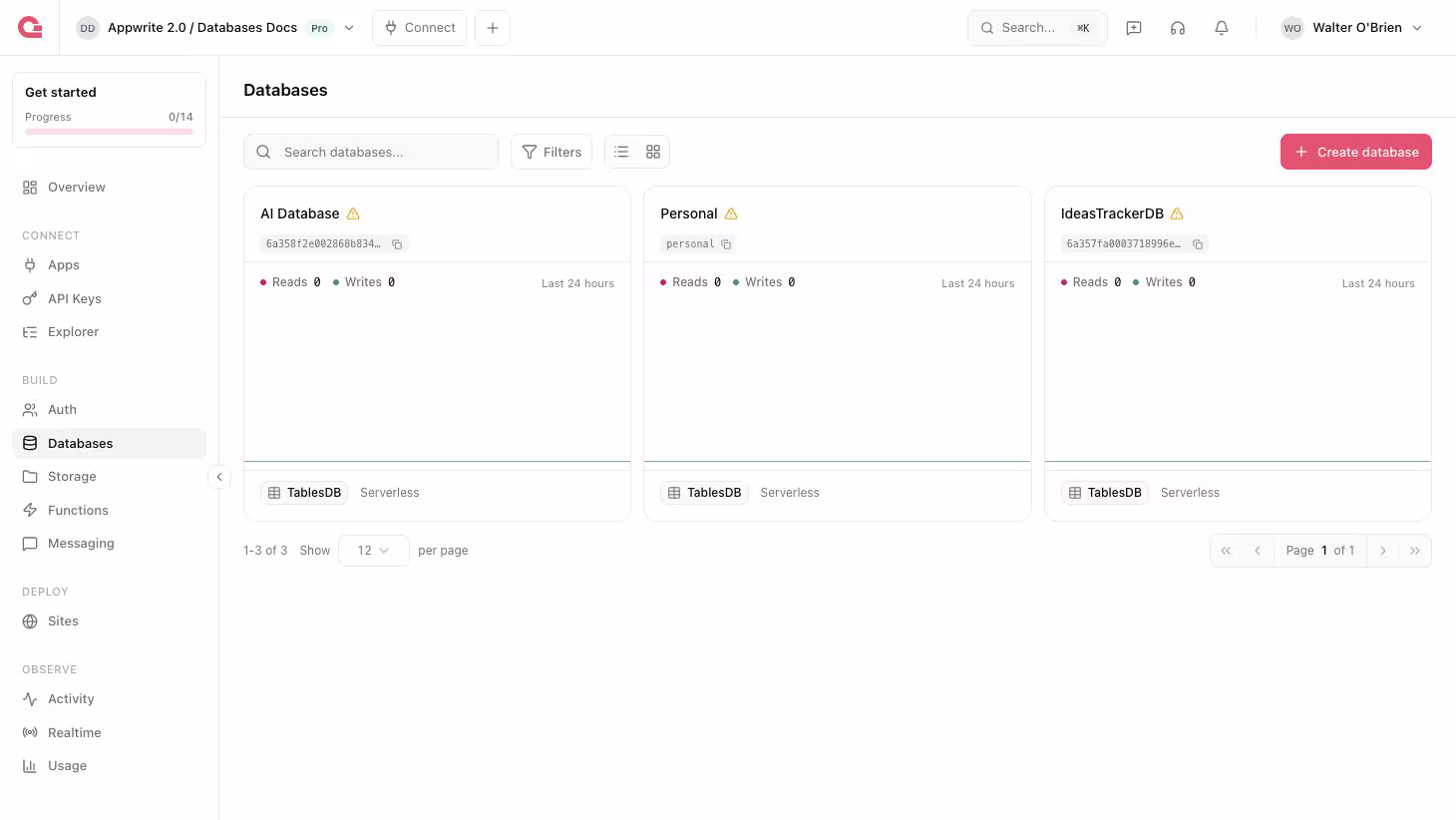This screenshot has width=1456, height=820.
Task: Open the feedback message icon in header
Action: click(x=1134, y=28)
